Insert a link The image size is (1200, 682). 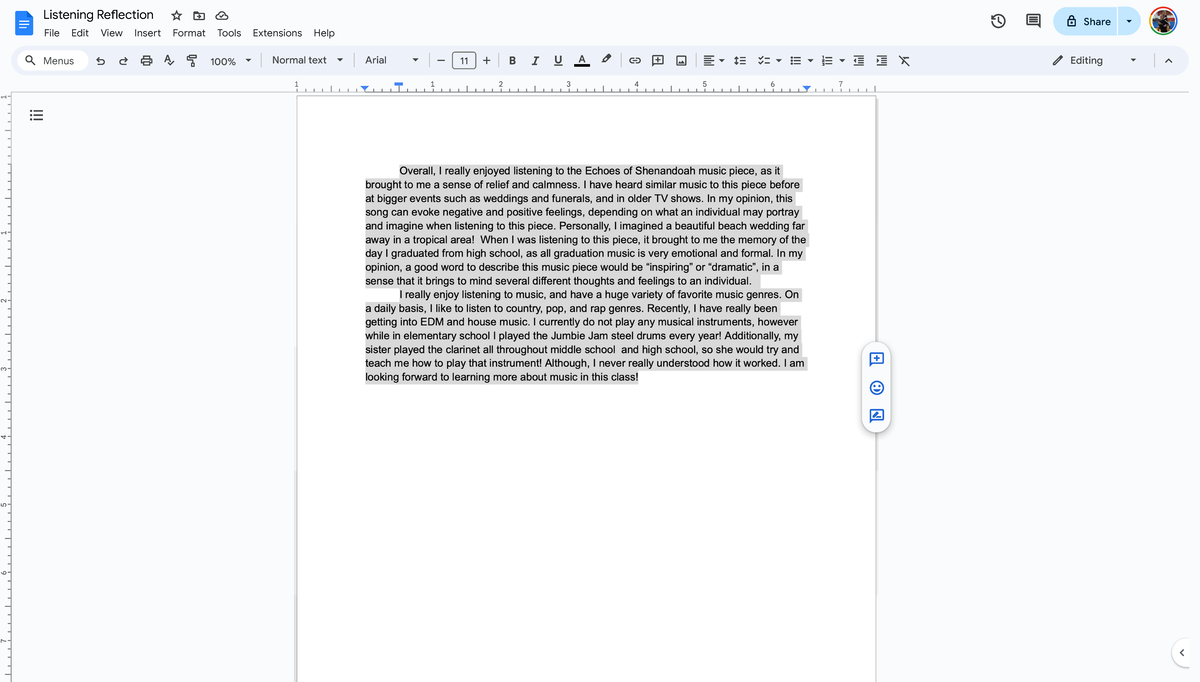coord(634,60)
